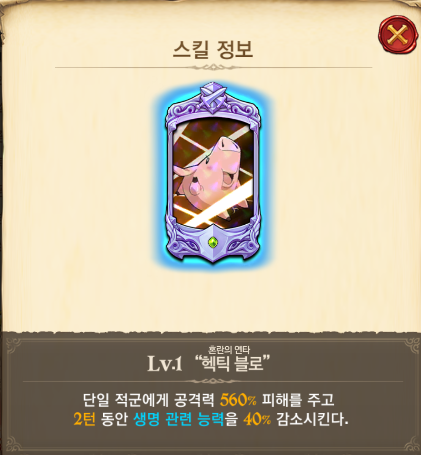Close the skill info popup with red X
Viewport: 421px width, 455px height.
coord(397,34)
